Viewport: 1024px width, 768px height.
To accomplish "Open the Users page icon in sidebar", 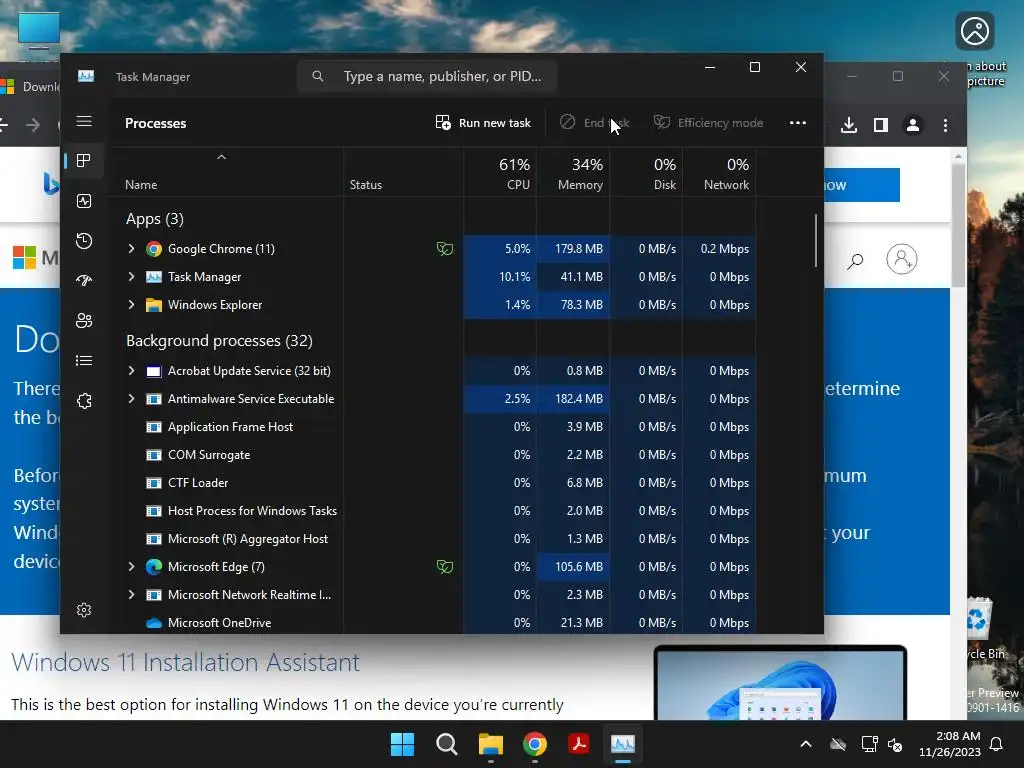I will pos(84,321).
